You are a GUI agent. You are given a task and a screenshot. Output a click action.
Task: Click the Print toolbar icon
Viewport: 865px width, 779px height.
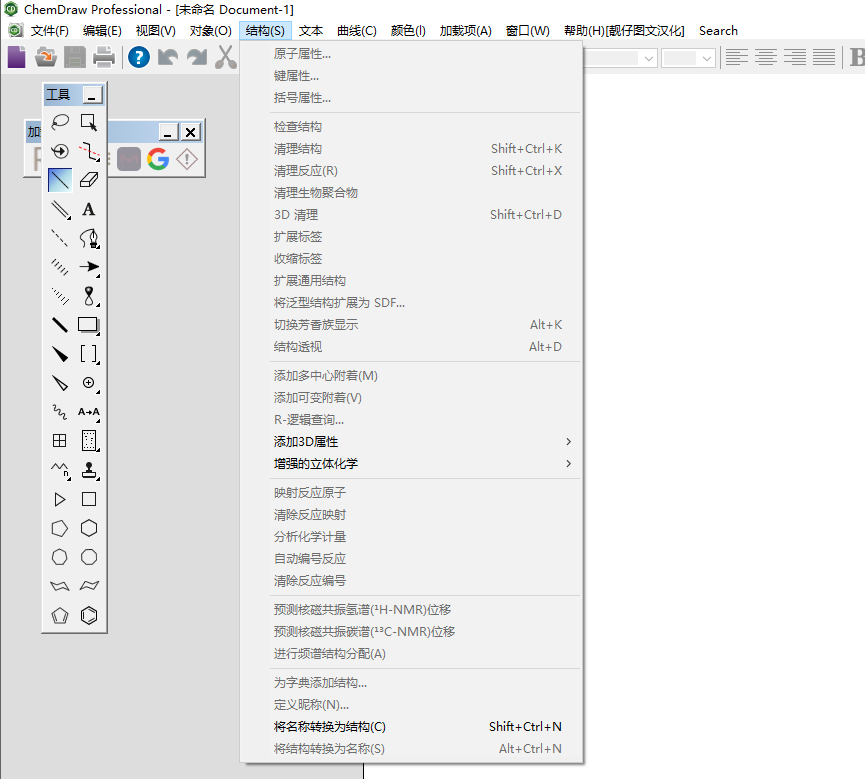pos(104,57)
